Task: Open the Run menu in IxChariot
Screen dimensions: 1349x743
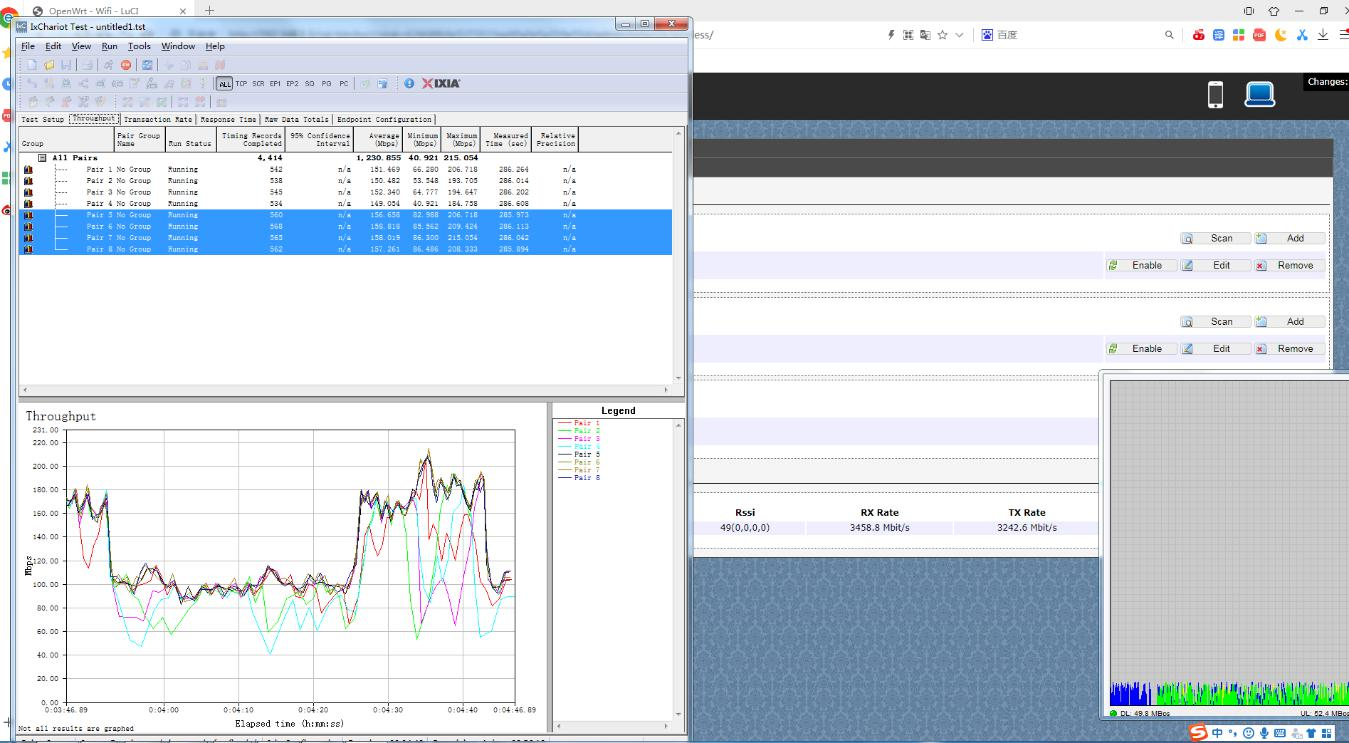Action: pos(109,46)
